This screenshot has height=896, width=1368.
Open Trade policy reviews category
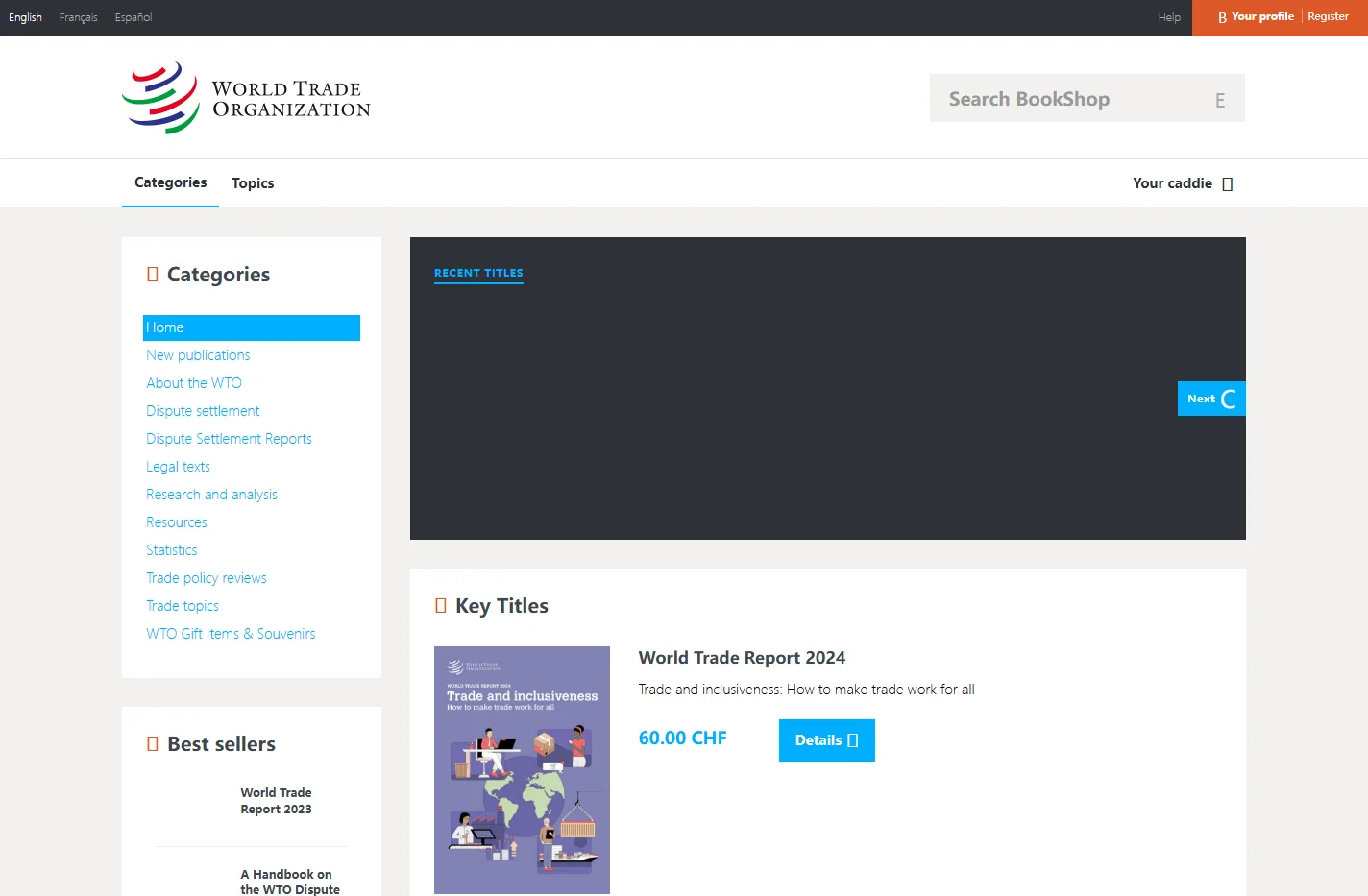(x=207, y=578)
